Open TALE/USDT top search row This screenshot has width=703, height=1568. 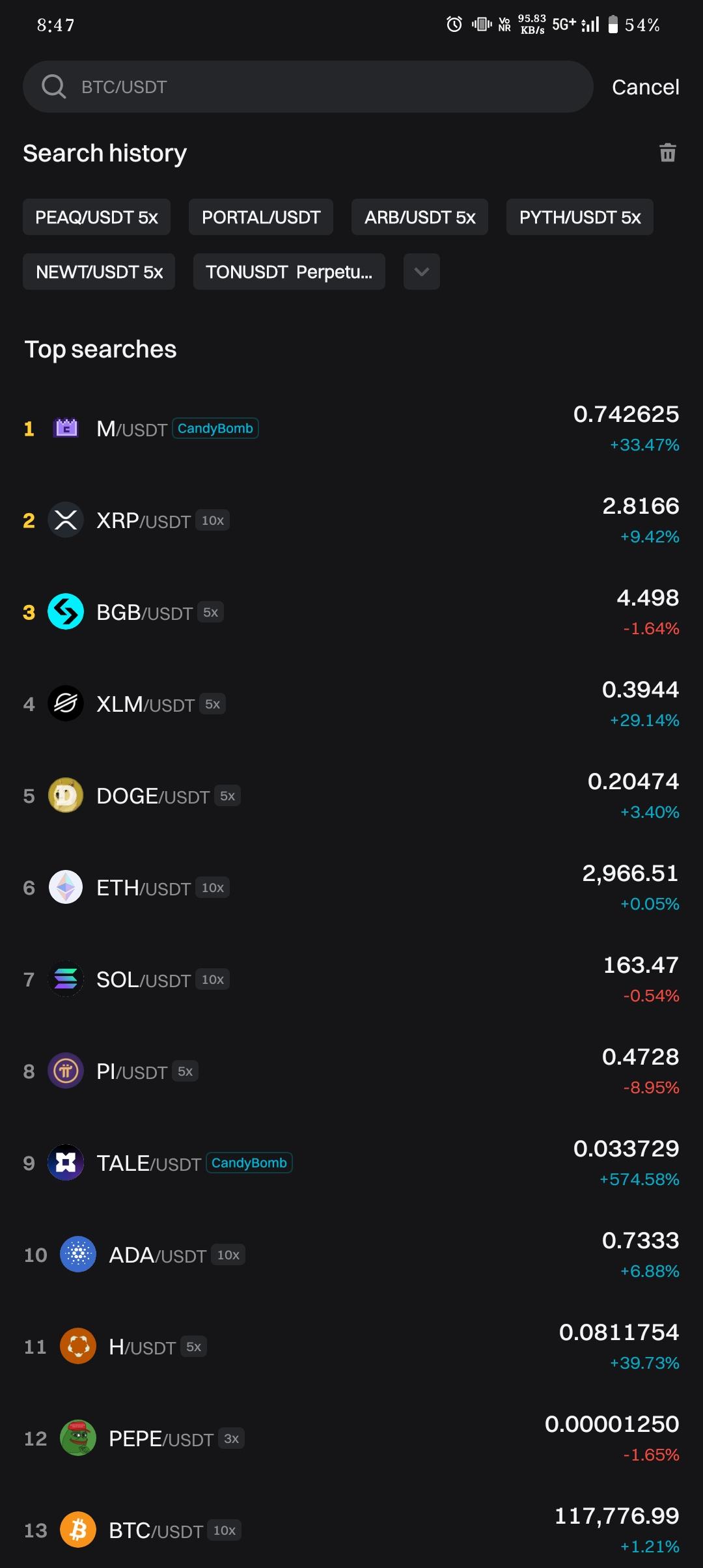coord(351,1163)
